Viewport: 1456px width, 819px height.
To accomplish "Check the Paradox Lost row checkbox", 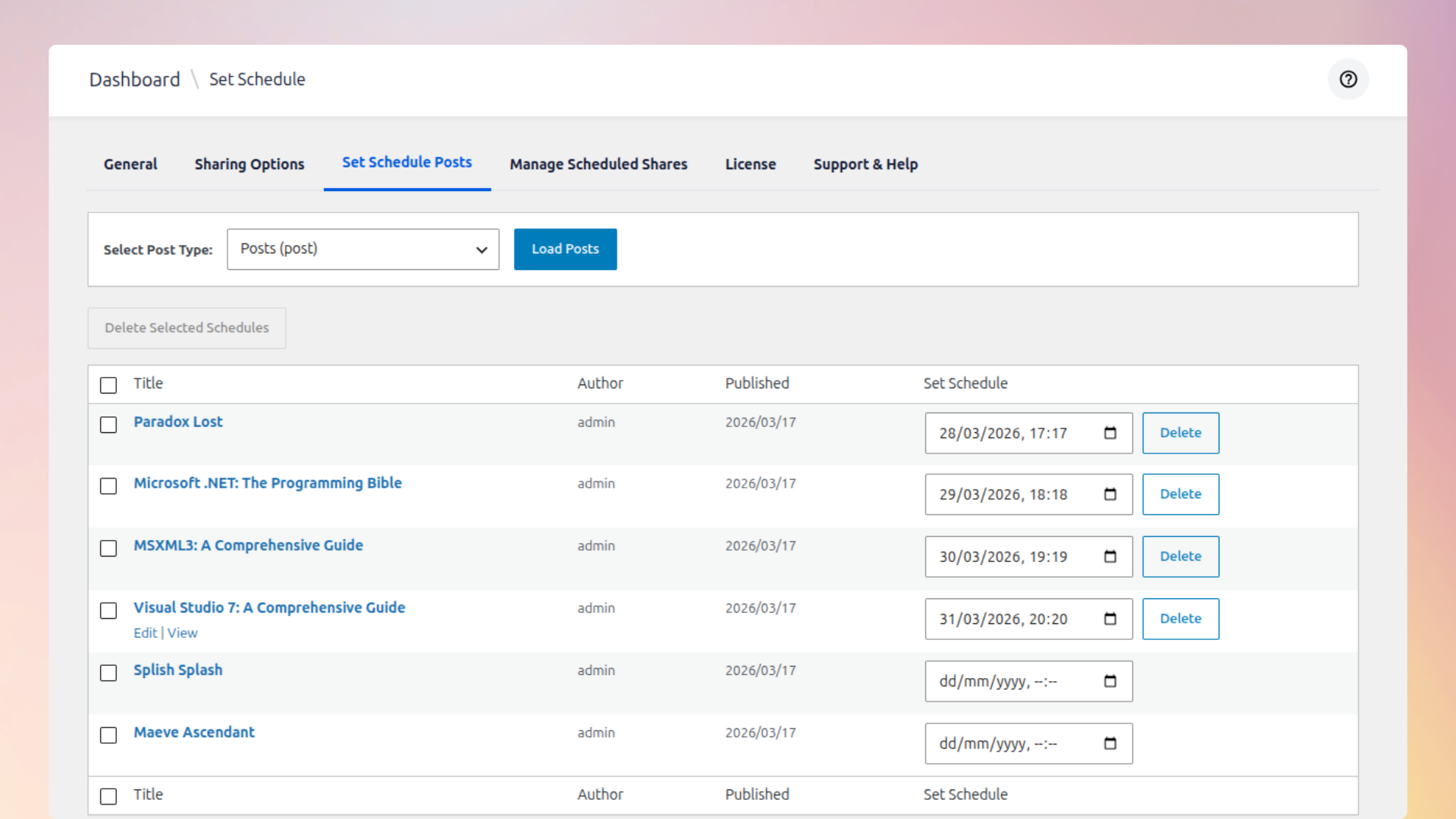I will (108, 425).
